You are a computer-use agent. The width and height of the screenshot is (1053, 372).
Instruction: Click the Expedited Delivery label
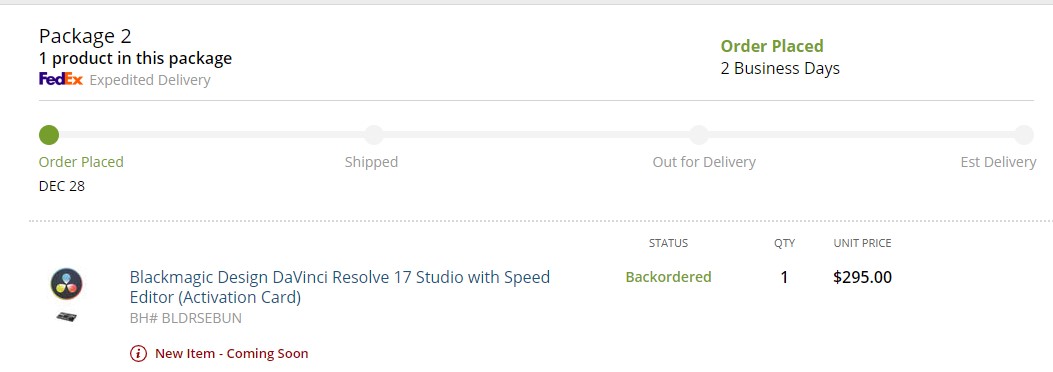pos(150,80)
